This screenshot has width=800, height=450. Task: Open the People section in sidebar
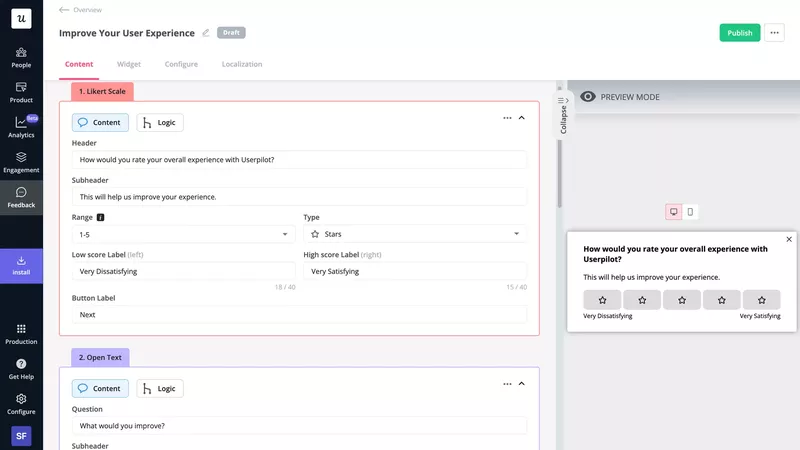[21, 57]
